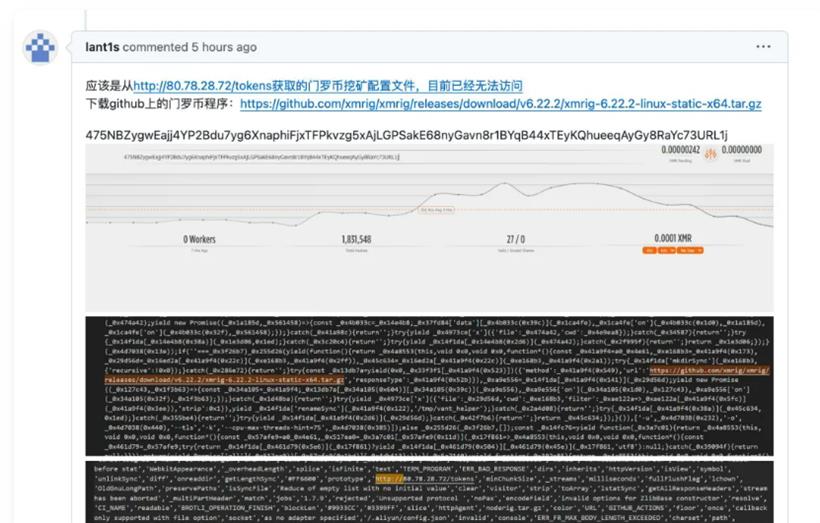Screen dimensions: 820x523
Task: Click the orange Monero icon in dashboard image
Action: [711, 154]
